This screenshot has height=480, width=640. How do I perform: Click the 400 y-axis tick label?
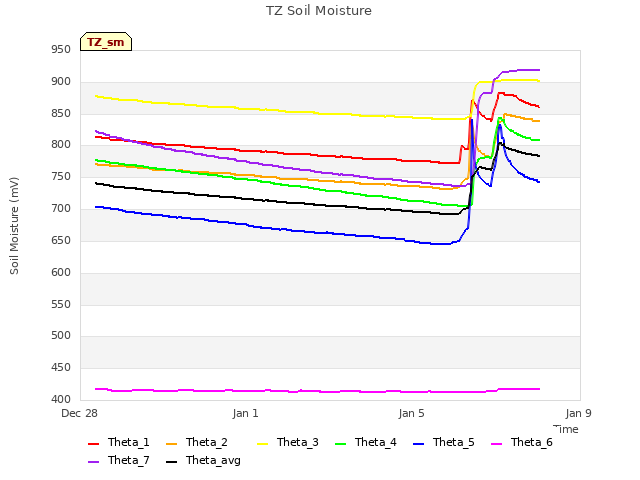coord(61,400)
